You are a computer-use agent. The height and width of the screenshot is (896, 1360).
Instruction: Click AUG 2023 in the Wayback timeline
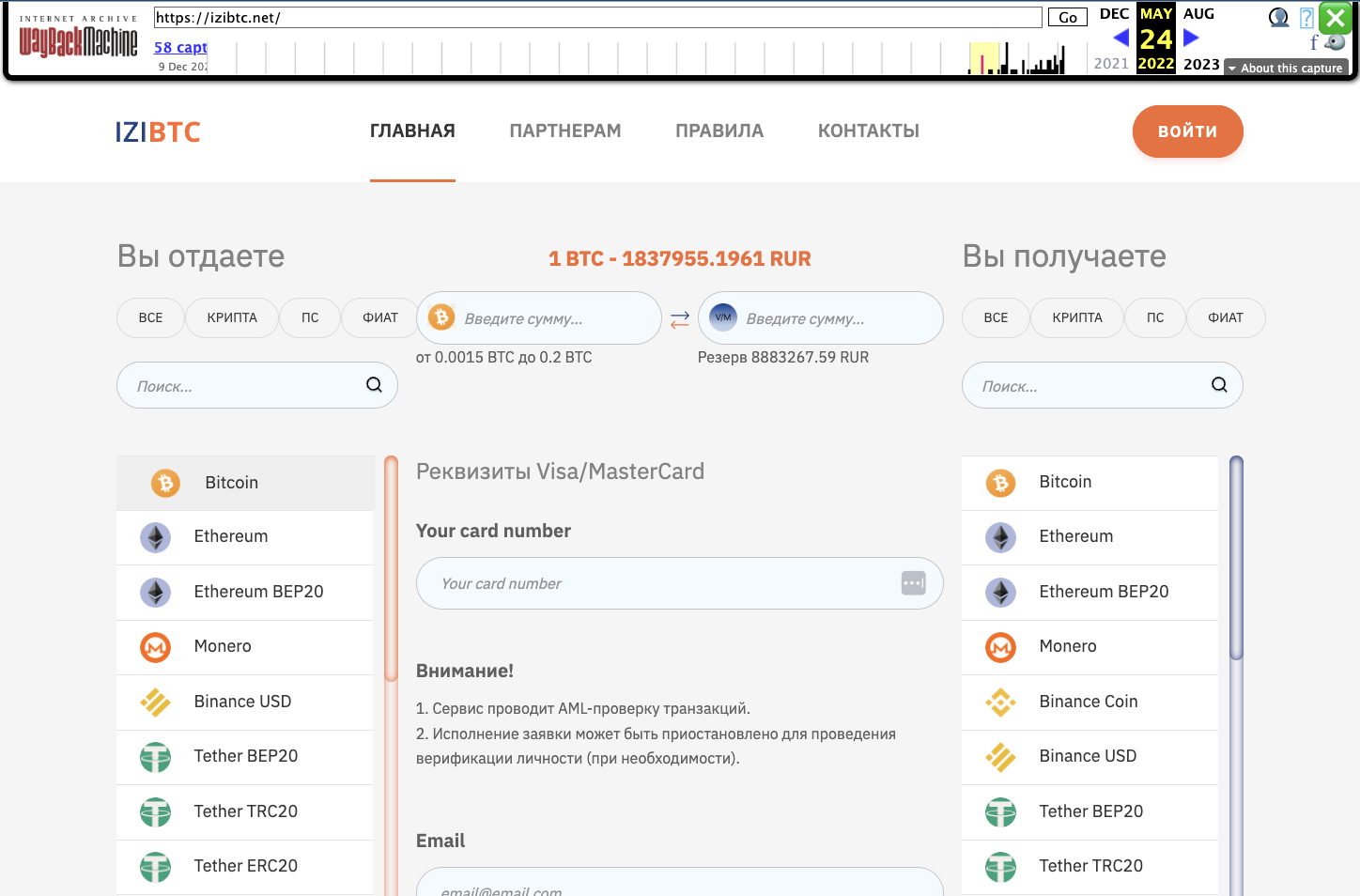(x=1200, y=38)
